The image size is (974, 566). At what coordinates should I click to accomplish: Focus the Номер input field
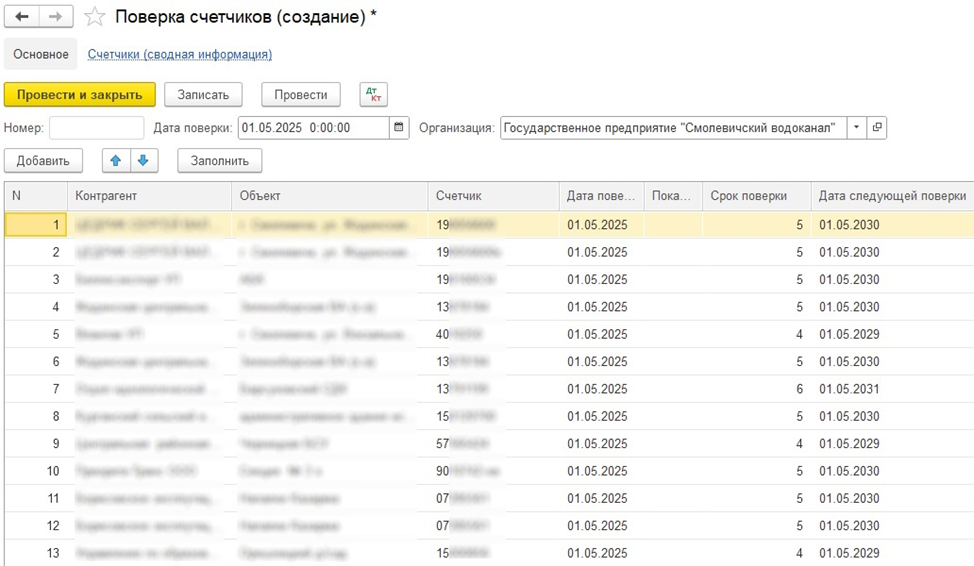pos(96,128)
